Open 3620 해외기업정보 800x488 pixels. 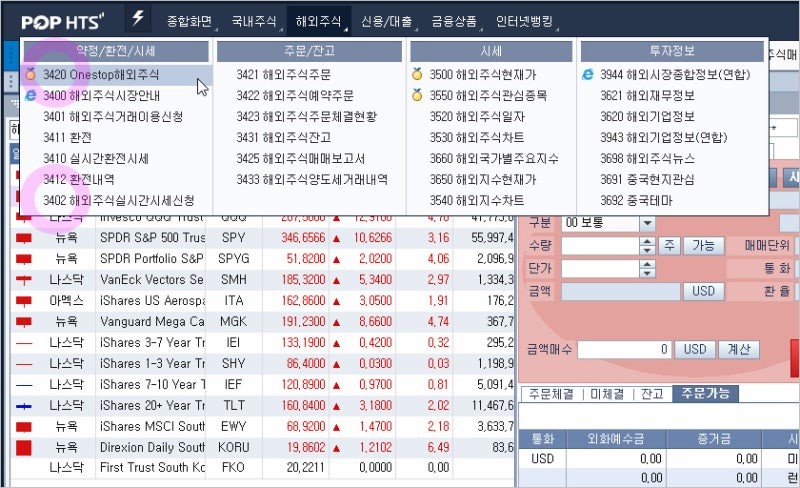(x=647, y=116)
